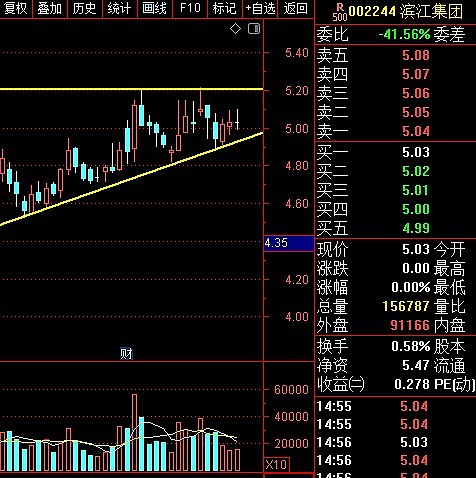Viewport: 476px width, 478px height.
Task: Select the 复权 toolbar item
Action: click(x=16, y=8)
